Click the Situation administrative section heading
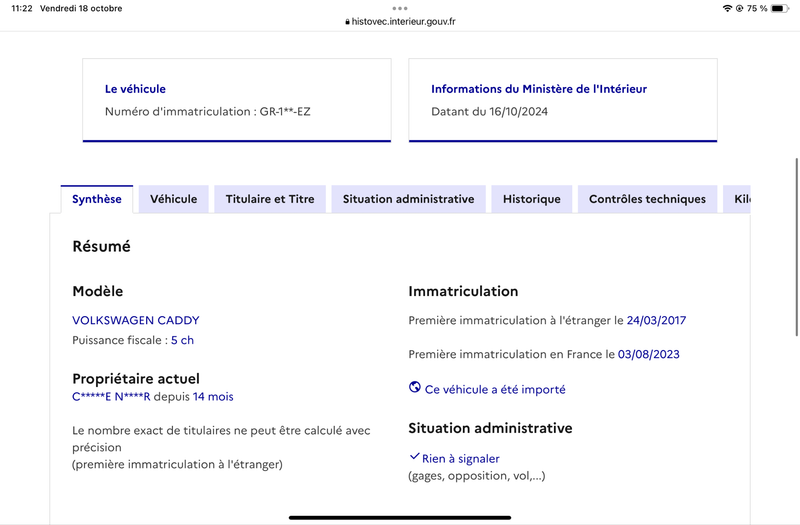This screenshot has width=800, height=525. pos(490,428)
